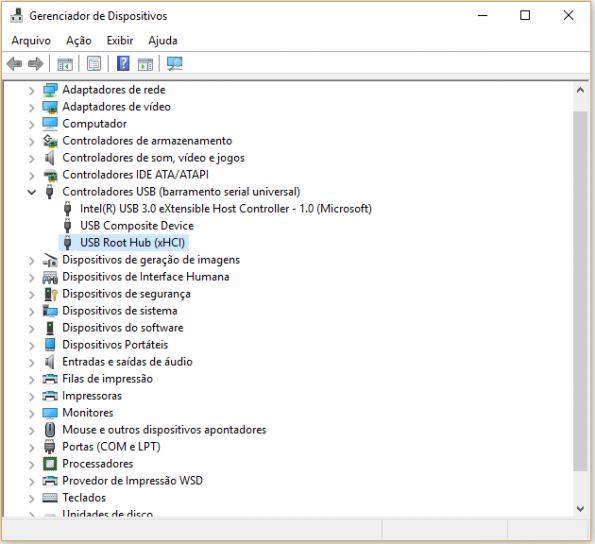Screen dimensions: 595x544
Task: Open the Ação menu
Action: tap(79, 40)
